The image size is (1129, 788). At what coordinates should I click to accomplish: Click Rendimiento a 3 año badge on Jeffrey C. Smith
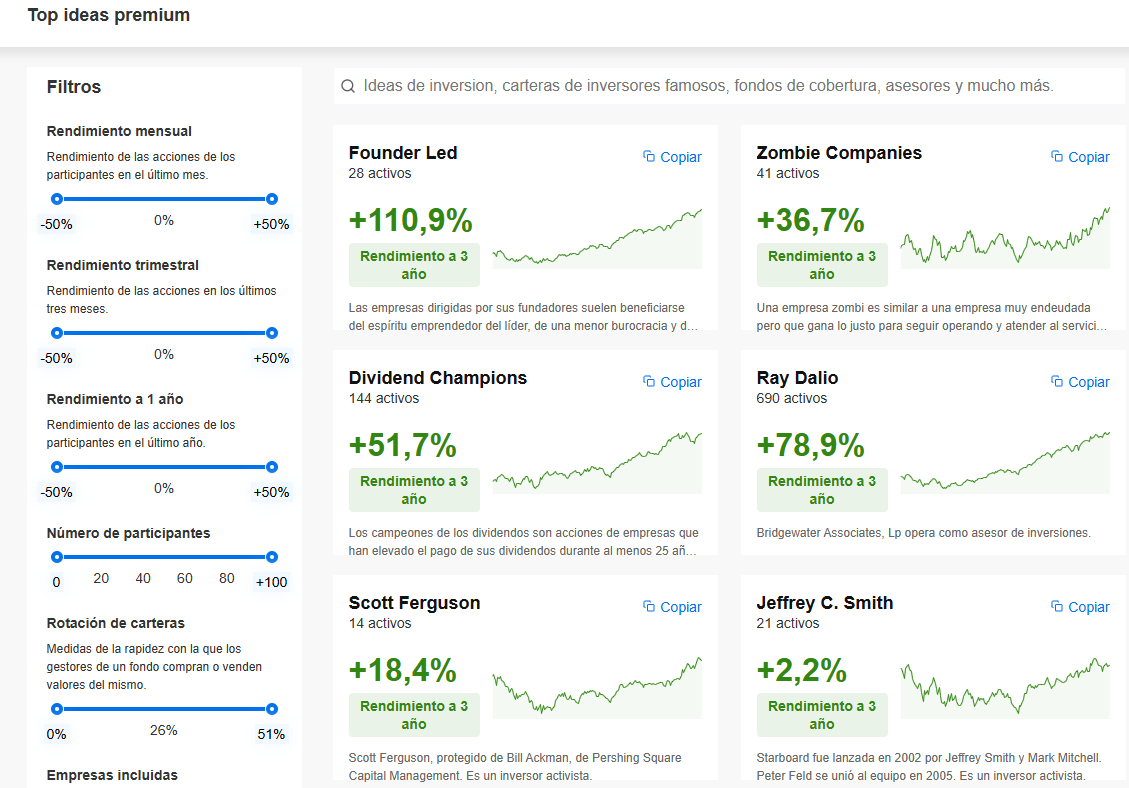pos(822,715)
